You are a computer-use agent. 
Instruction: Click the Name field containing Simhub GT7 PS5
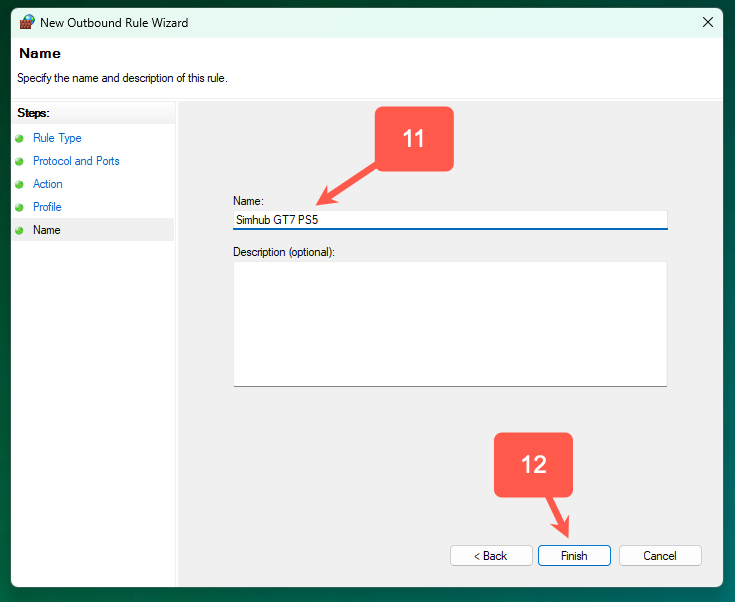click(449, 220)
